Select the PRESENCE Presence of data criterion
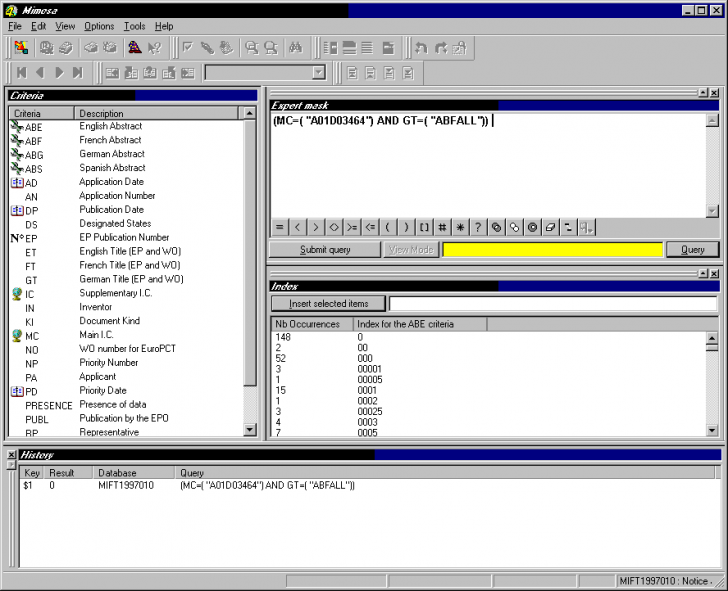Image resolution: width=728 pixels, height=591 pixels. tap(125, 405)
